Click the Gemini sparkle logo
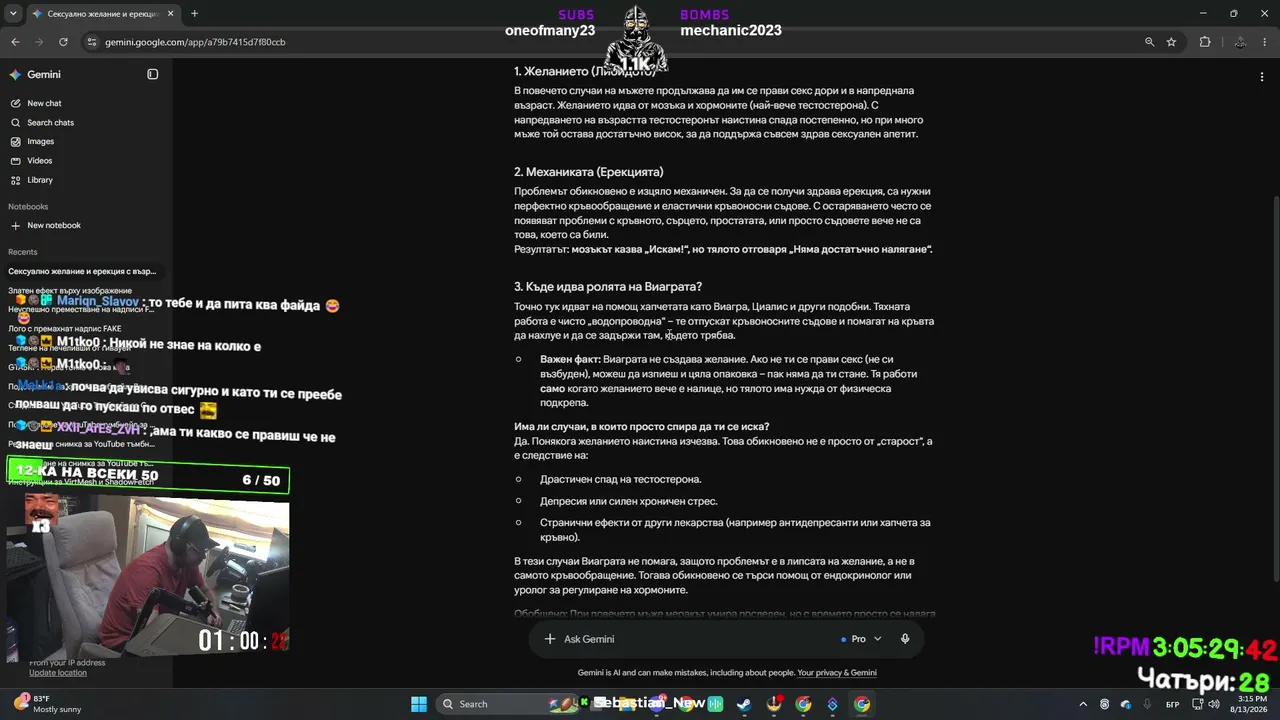This screenshot has width=1280, height=720. 15,74
